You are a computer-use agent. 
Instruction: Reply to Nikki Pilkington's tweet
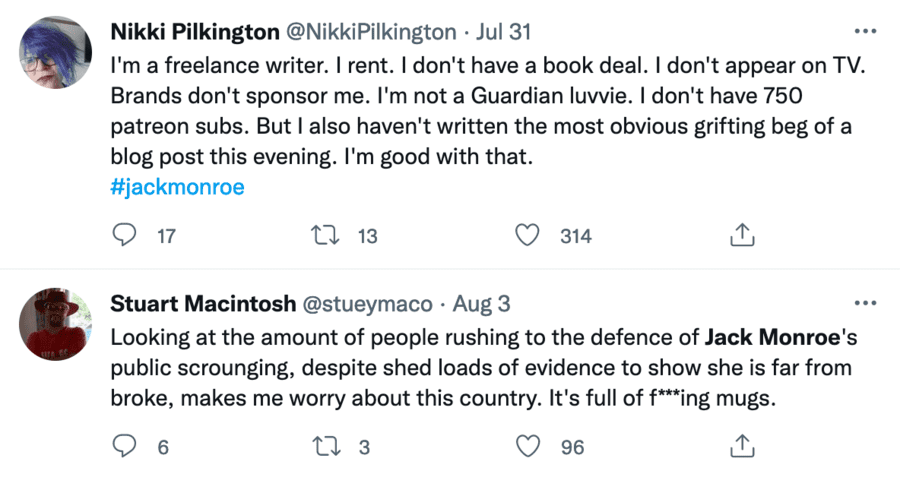click(x=125, y=236)
